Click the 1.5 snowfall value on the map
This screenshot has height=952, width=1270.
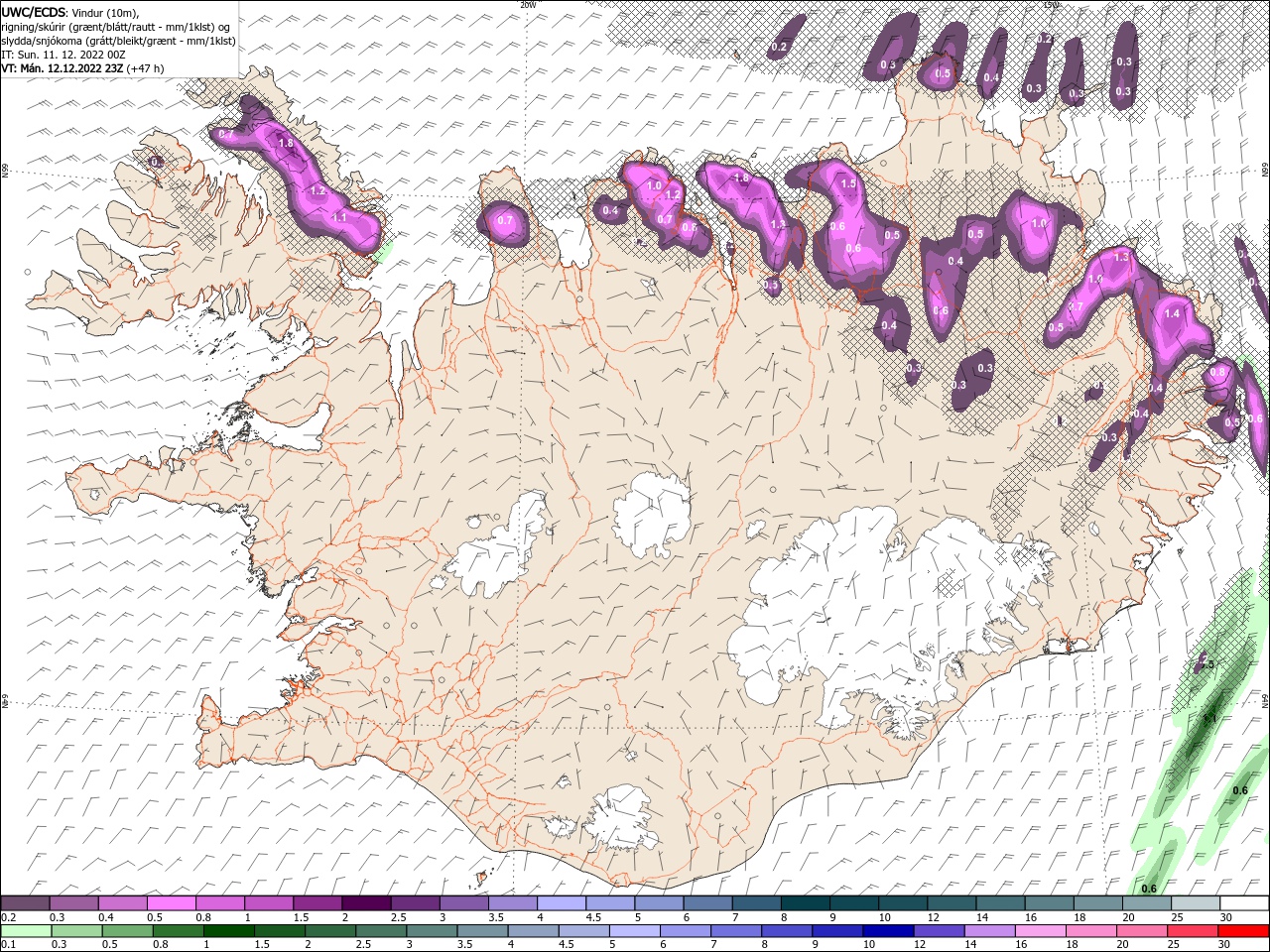point(848,183)
